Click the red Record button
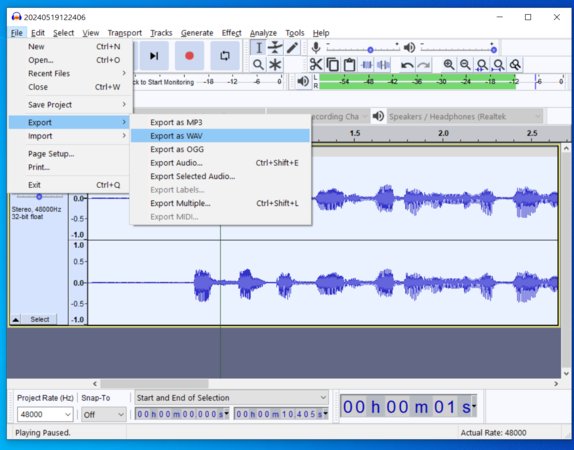Image resolution: width=574 pixels, height=450 pixels. pos(189,56)
